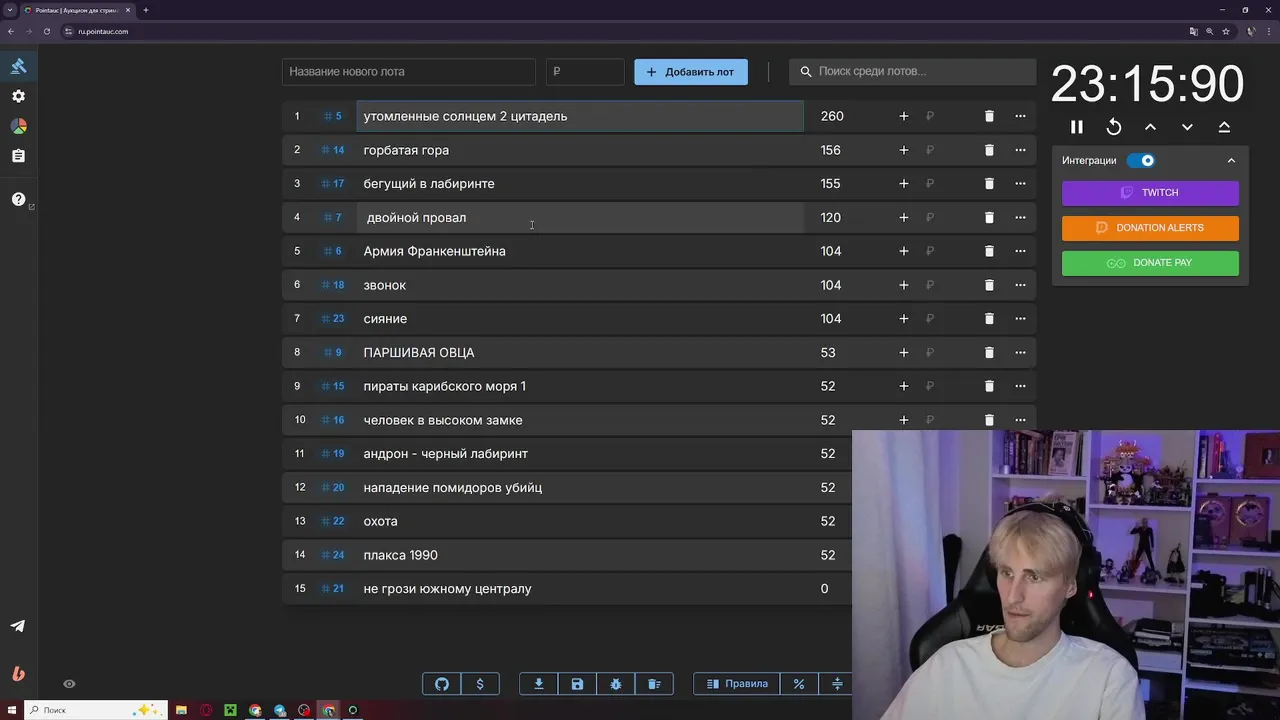Screen dimensions: 1280x720
Task: Click the Добавить лот button
Action: (691, 72)
